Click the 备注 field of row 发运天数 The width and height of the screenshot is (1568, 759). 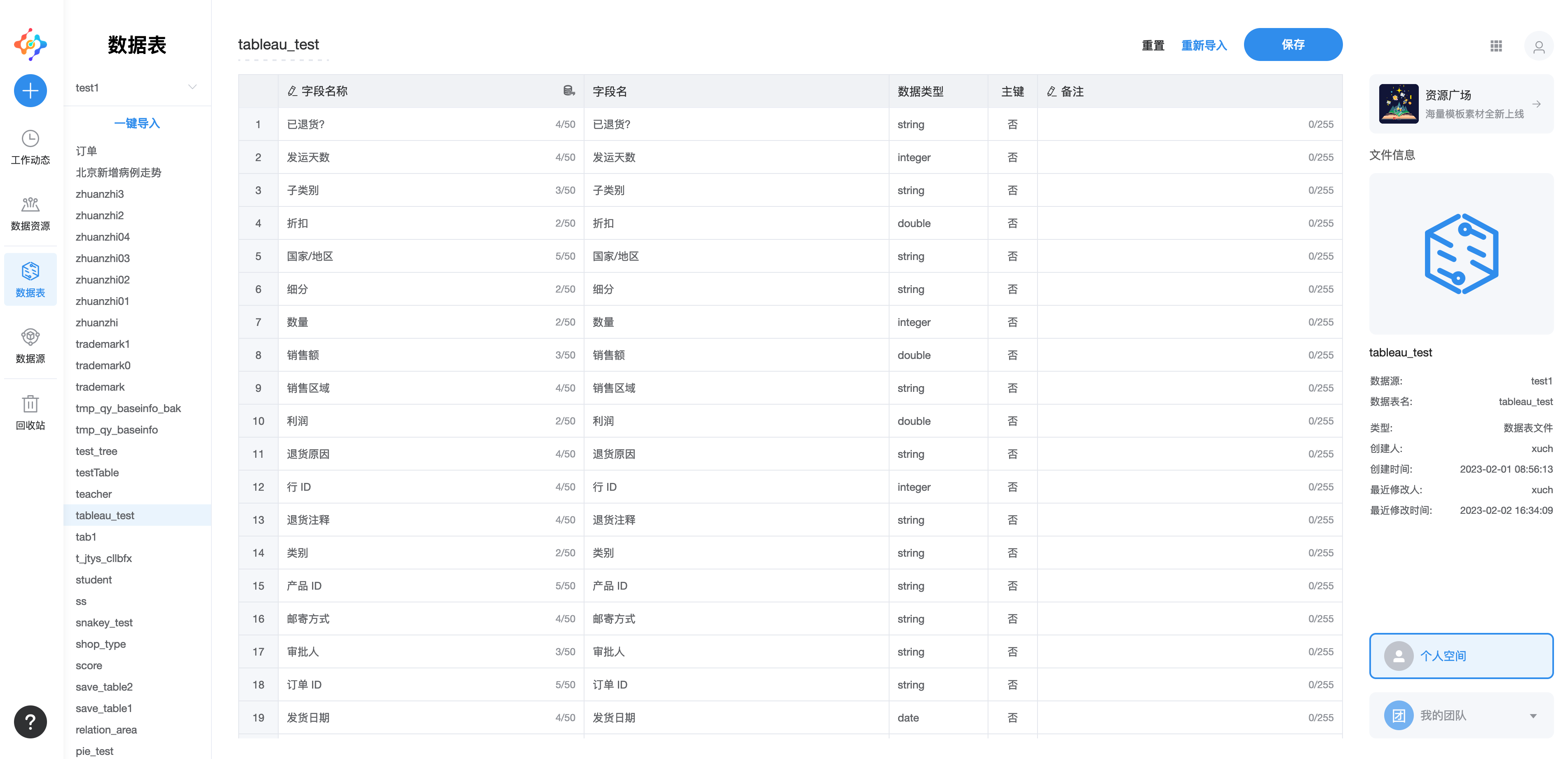point(1189,157)
